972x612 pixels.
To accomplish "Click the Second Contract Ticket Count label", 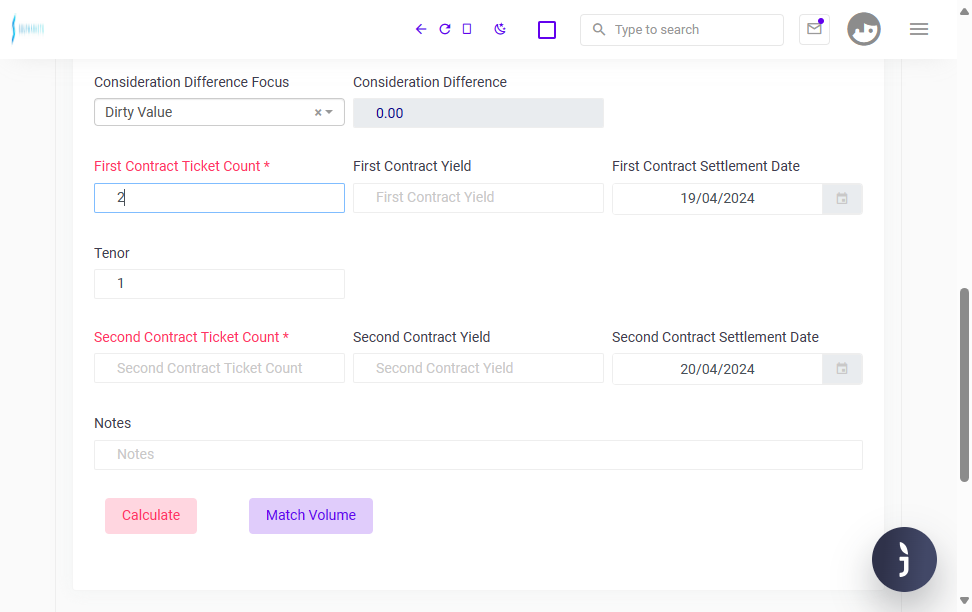I will click(x=192, y=337).
